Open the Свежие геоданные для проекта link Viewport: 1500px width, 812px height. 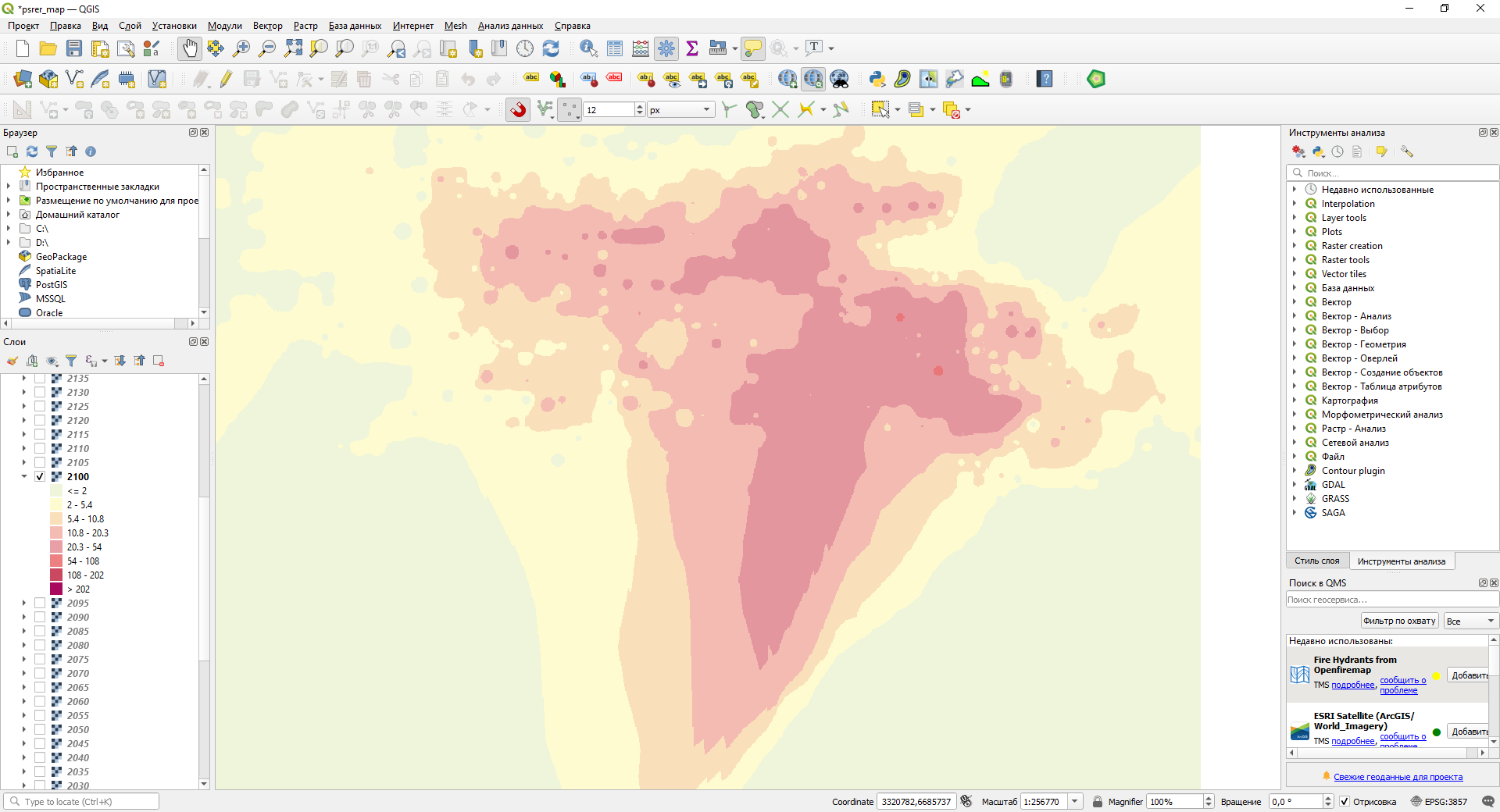[x=1398, y=777]
